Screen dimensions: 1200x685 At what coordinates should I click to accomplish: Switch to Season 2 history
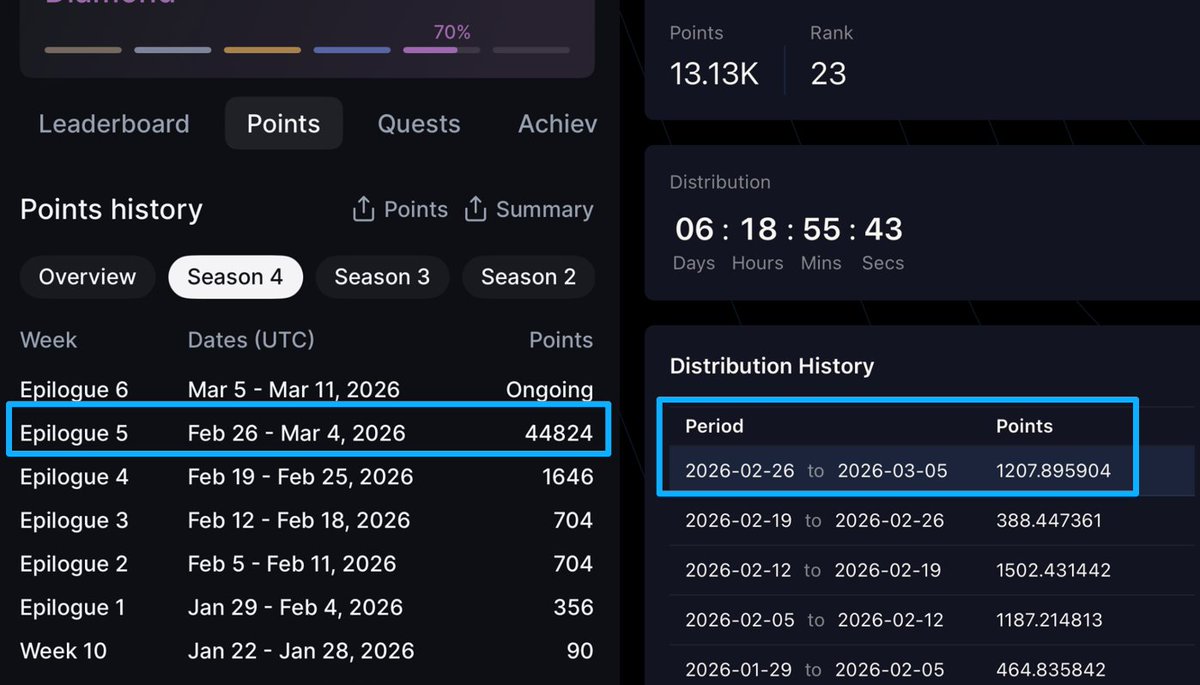(528, 277)
